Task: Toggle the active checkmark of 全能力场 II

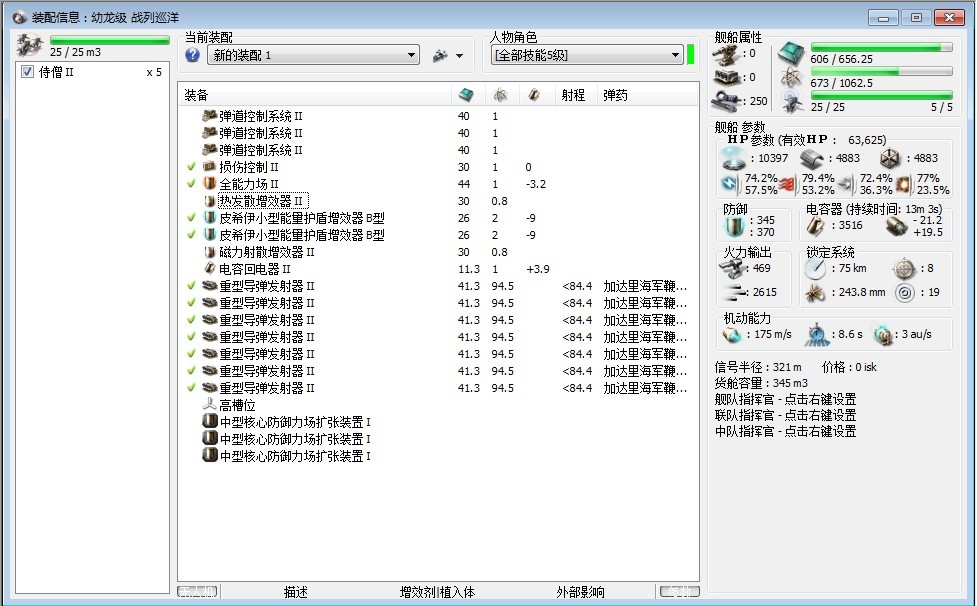Action: pyautogui.click(x=191, y=184)
